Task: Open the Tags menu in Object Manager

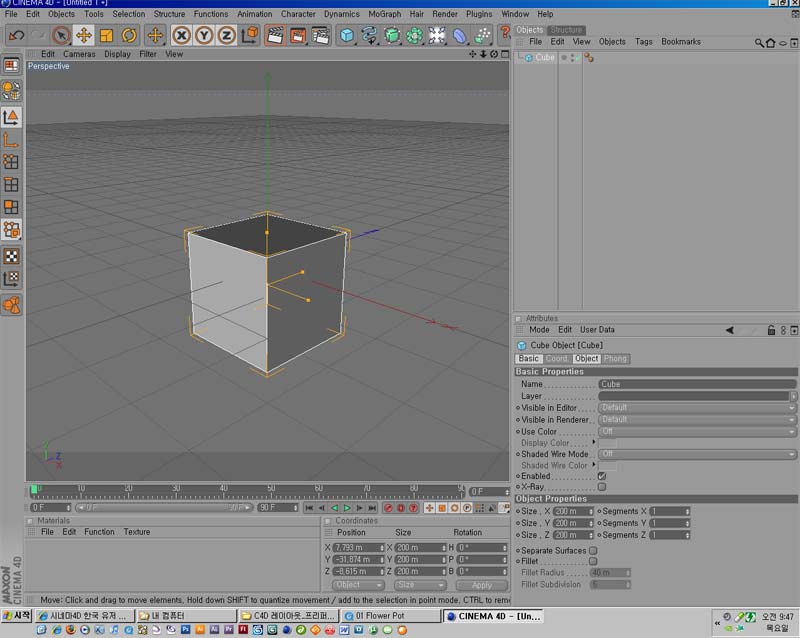Action: [x=643, y=42]
